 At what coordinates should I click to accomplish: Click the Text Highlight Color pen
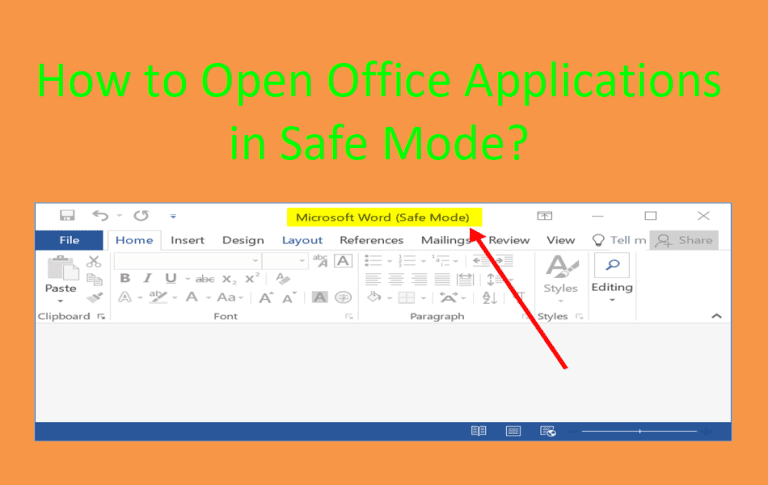pyautogui.click(x=158, y=297)
